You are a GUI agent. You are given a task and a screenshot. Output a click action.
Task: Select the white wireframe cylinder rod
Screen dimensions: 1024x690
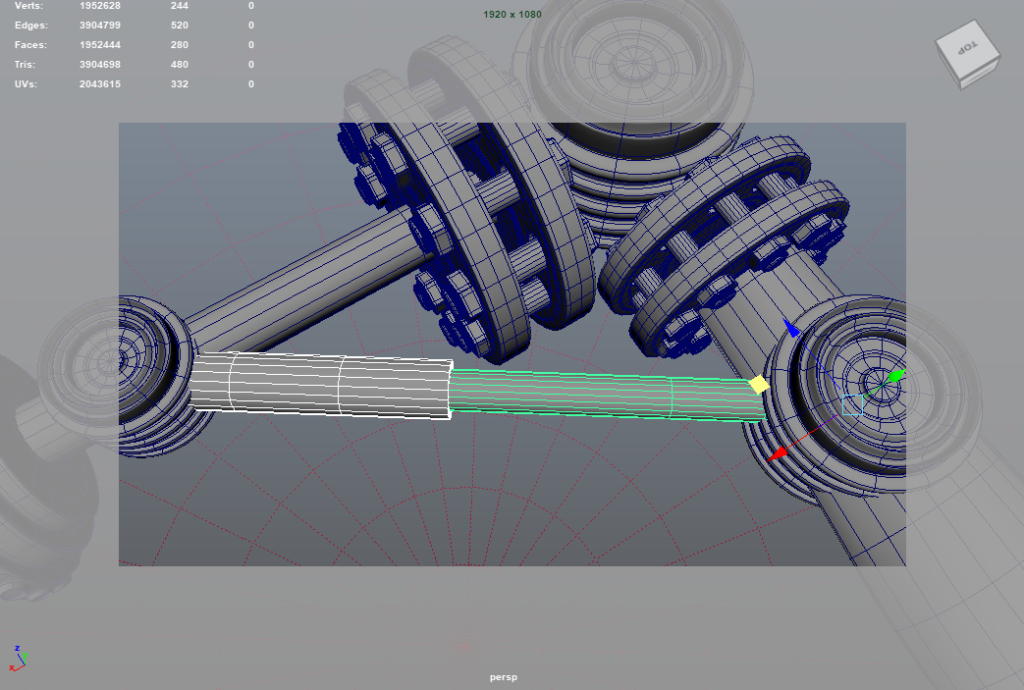click(321, 384)
